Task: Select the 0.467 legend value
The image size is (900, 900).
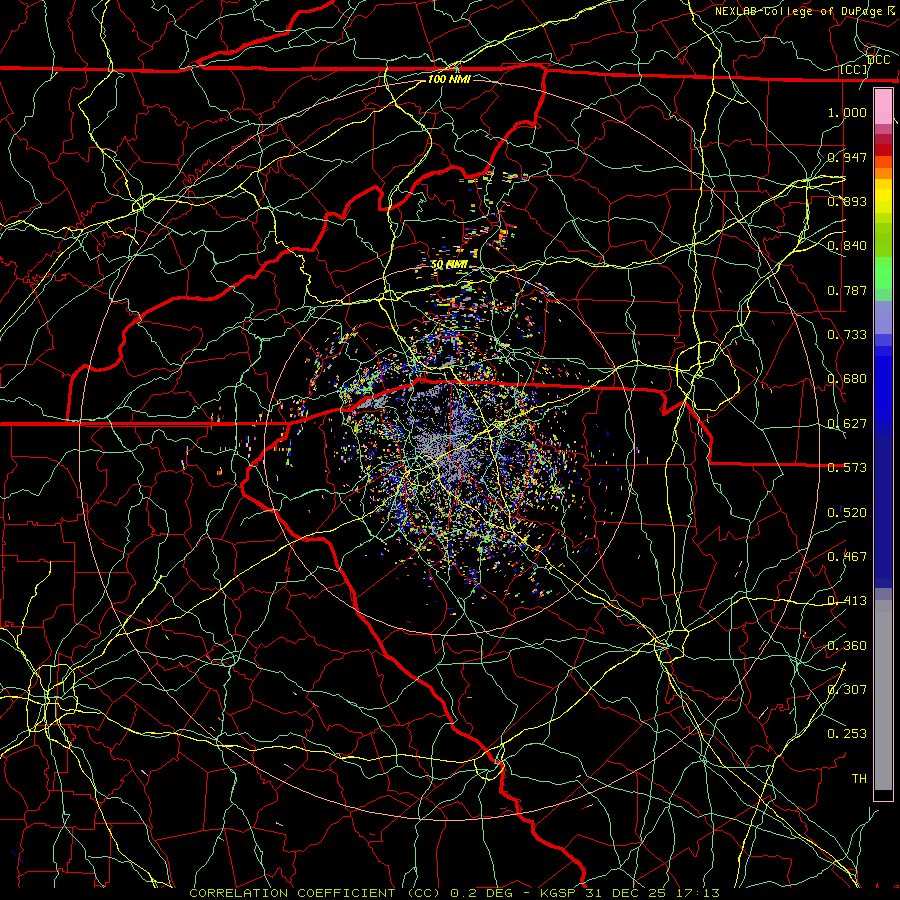Action: coord(847,557)
